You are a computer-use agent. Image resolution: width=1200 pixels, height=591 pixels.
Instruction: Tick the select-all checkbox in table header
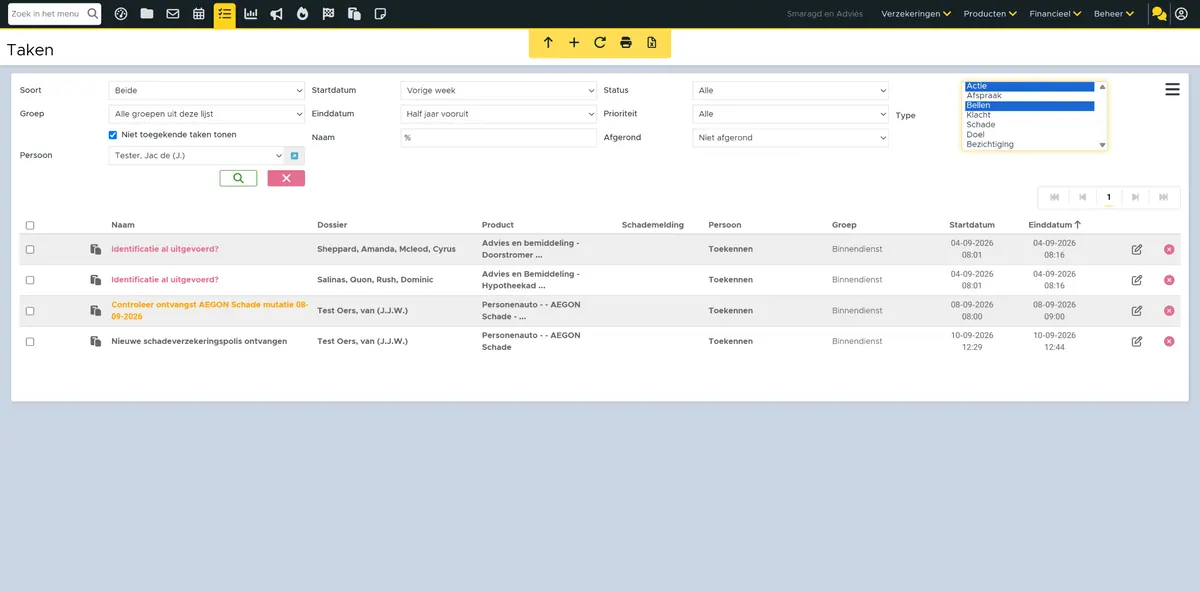pos(30,226)
